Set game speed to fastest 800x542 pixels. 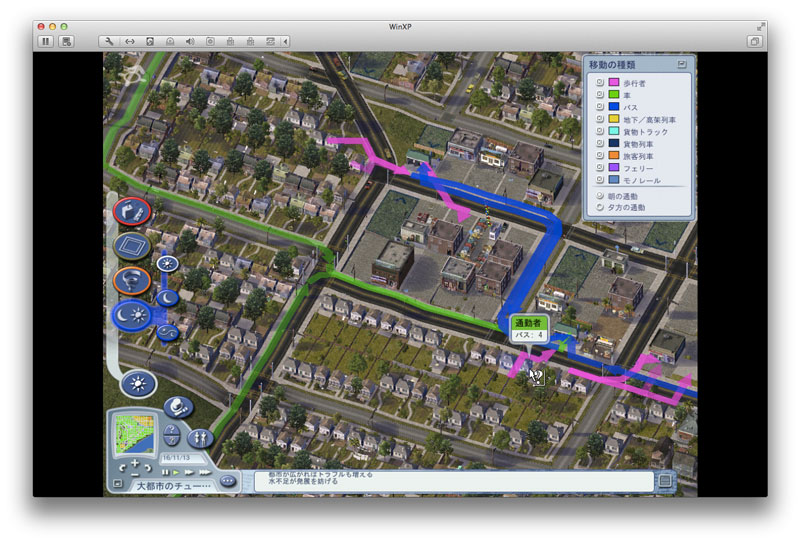(204, 472)
